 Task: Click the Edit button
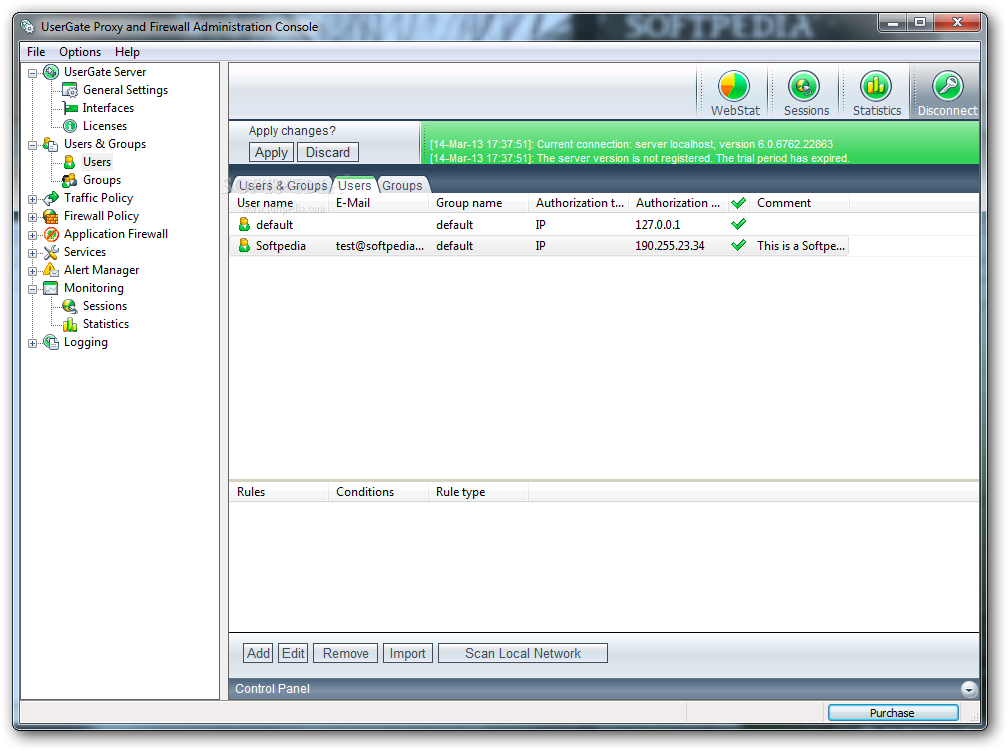click(293, 653)
